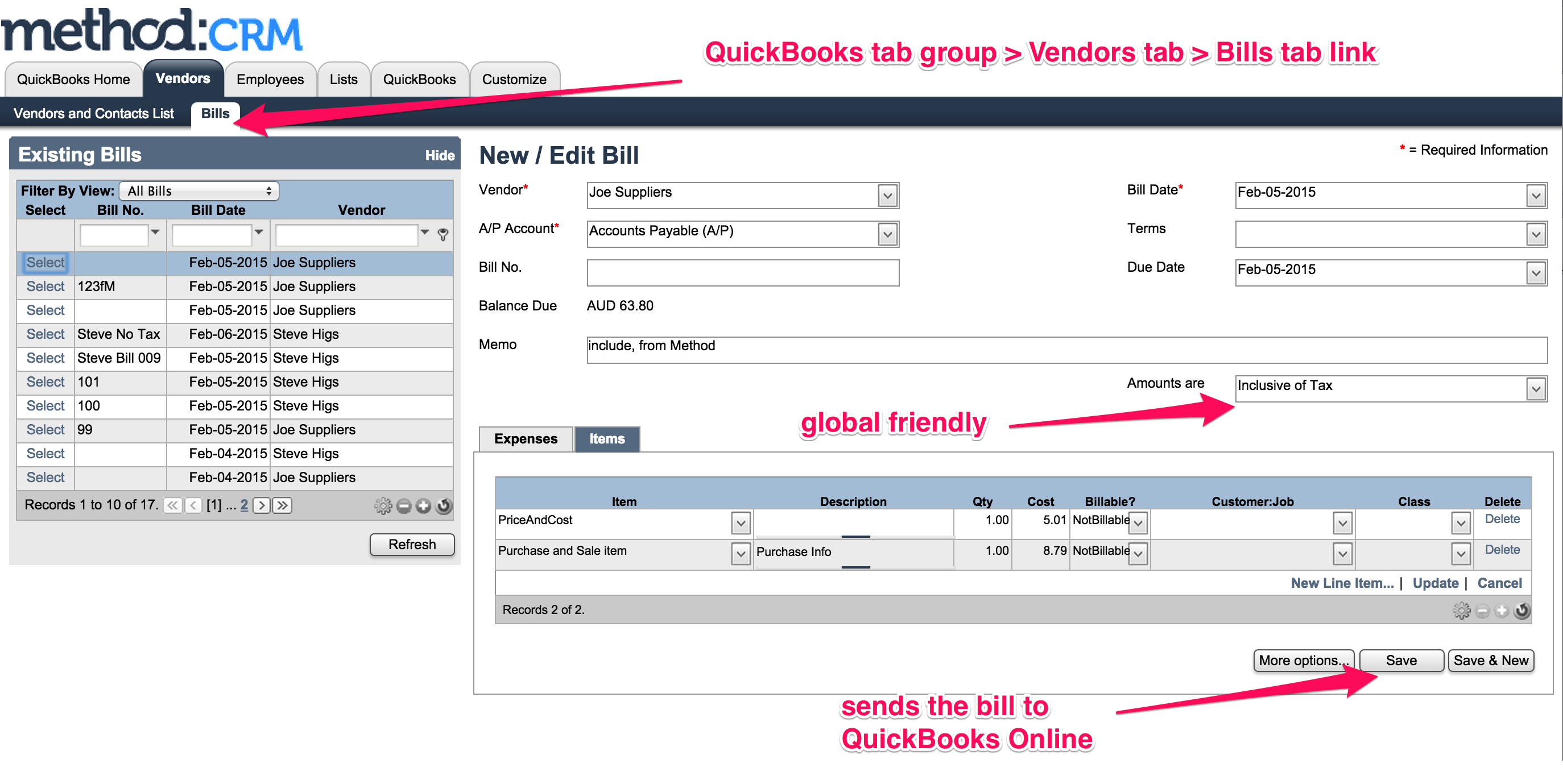The width and height of the screenshot is (1563, 784).
Task: Open line items grid settings gear
Action: [x=1461, y=610]
